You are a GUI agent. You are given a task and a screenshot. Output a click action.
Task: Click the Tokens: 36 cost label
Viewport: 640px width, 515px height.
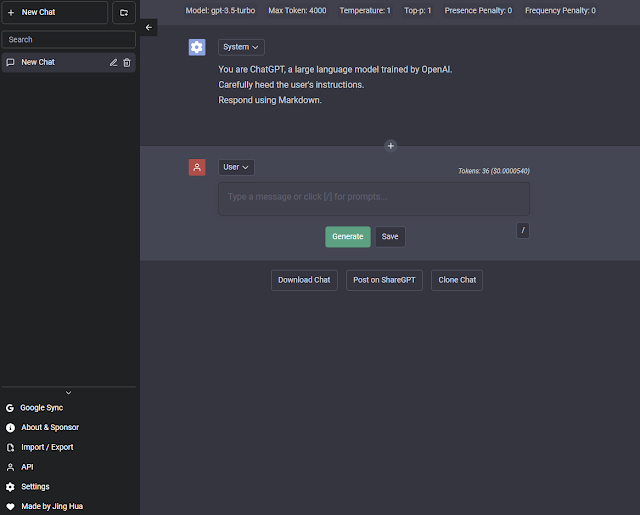(493, 171)
